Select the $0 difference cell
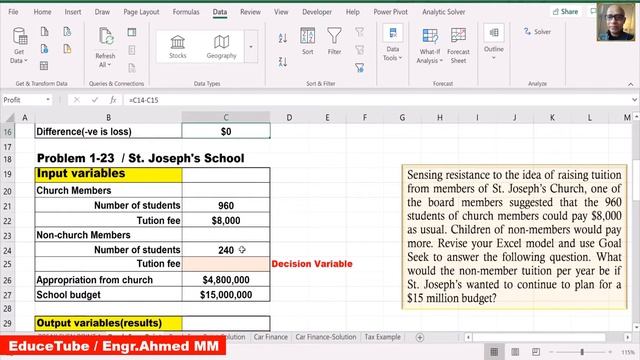Image resolution: width=640 pixels, height=360 pixels. click(x=226, y=131)
